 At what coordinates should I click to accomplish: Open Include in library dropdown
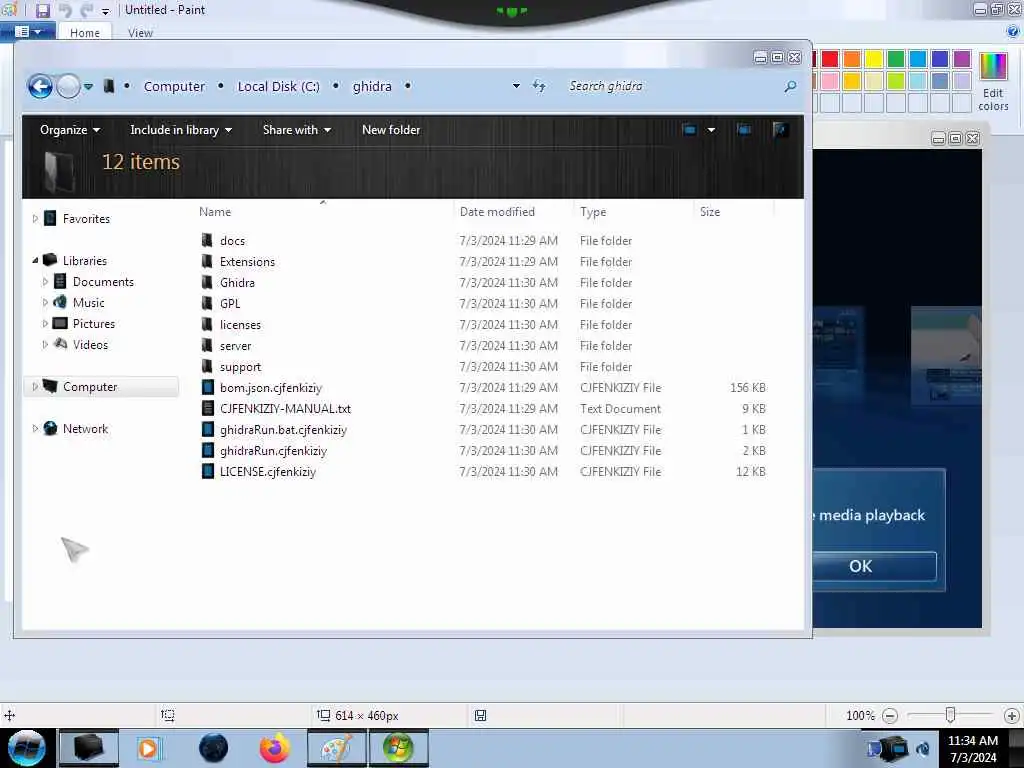coord(181,130)
